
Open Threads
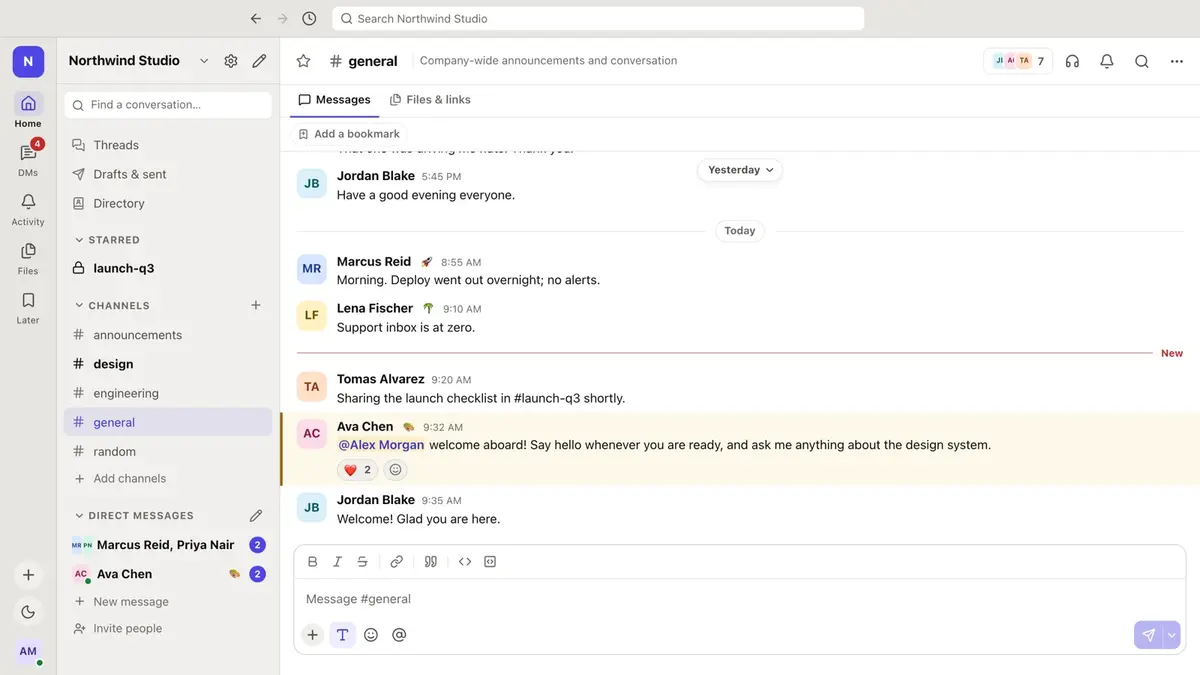168,145
